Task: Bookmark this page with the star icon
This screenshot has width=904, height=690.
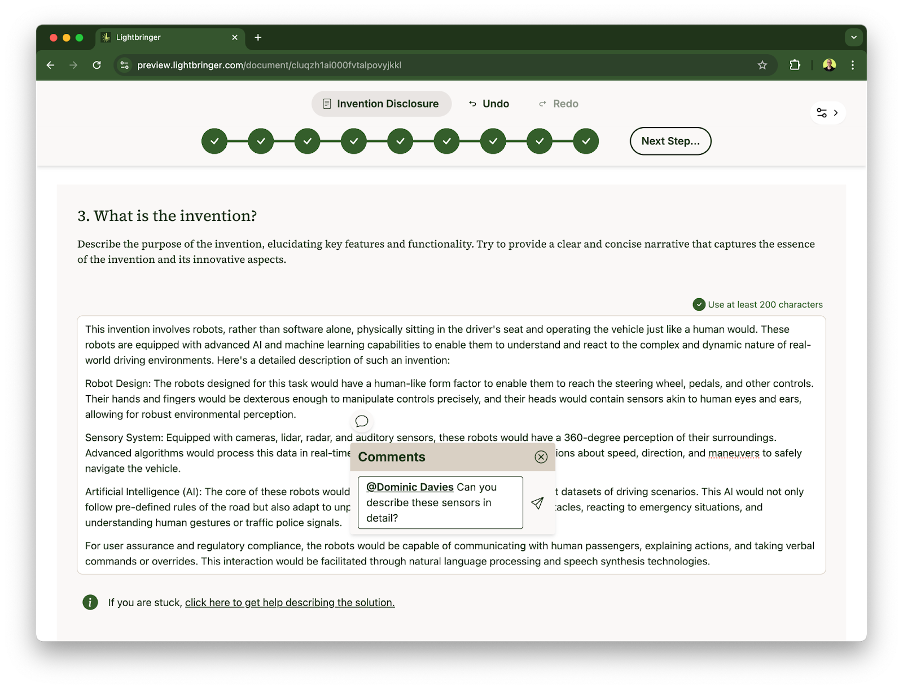Action: [762, 65]
